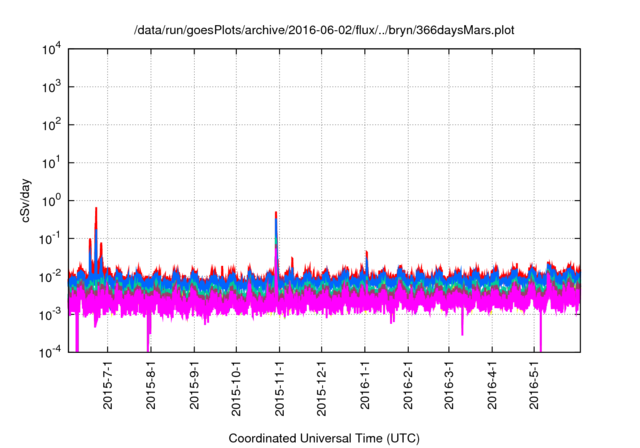
Task: Click the 2015-8-1 date label
Action: [x=151, y=384]
